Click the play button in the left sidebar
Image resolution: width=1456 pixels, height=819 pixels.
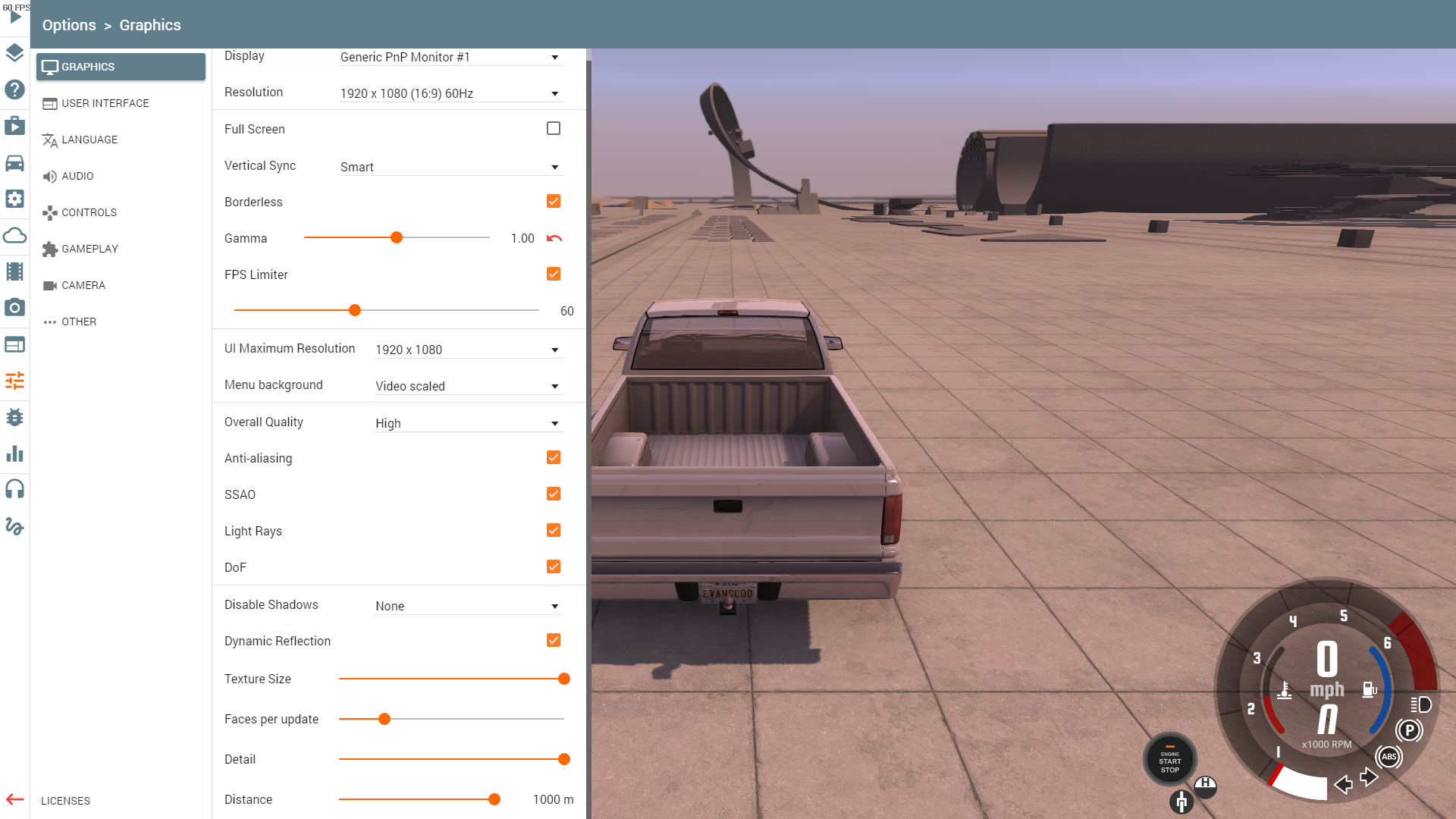(15, 17)
